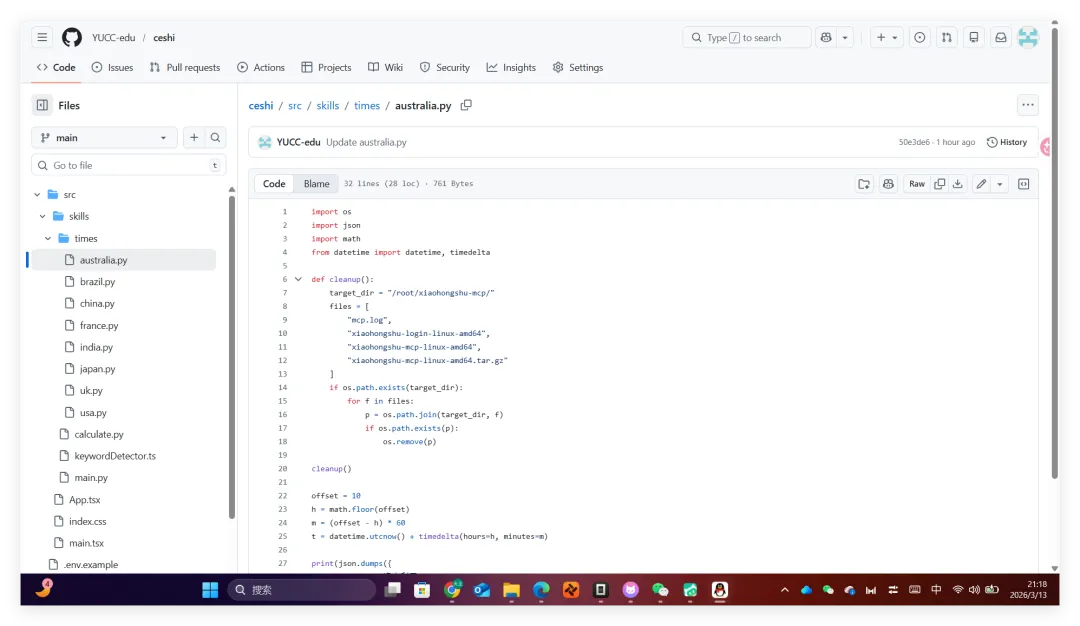Click the ceshi breadcrumb link
This screenshot has width=1080, height=626.
261,105
